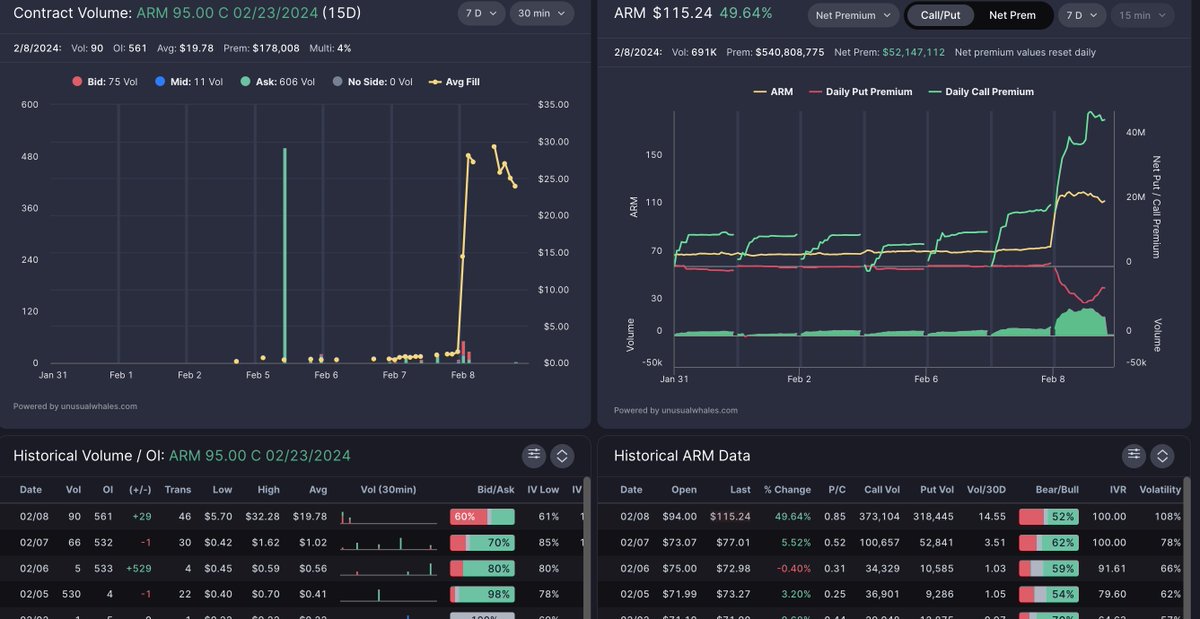Select the Net Prem view tab
This screenshot has width=1200, height=619.
coord(1012,15)
